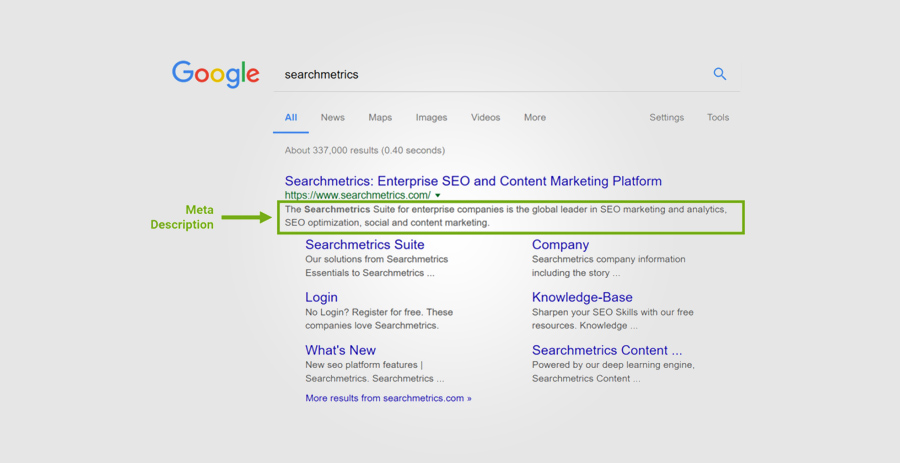Expand the More search menu
900x463 pixels.
[535, 117]
